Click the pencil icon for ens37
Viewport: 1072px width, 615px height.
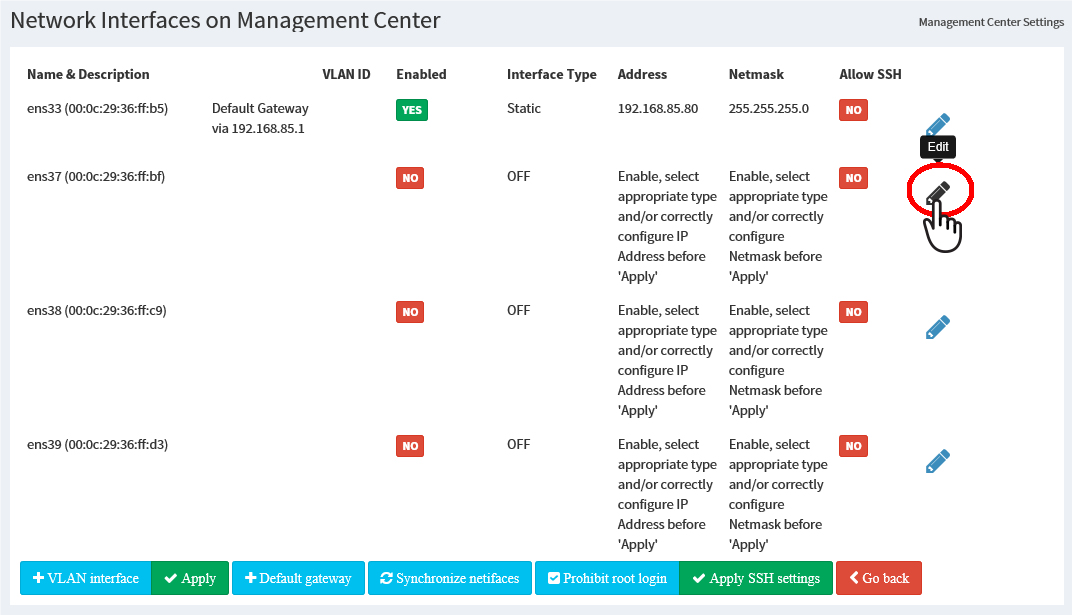[x=937, y=193]
